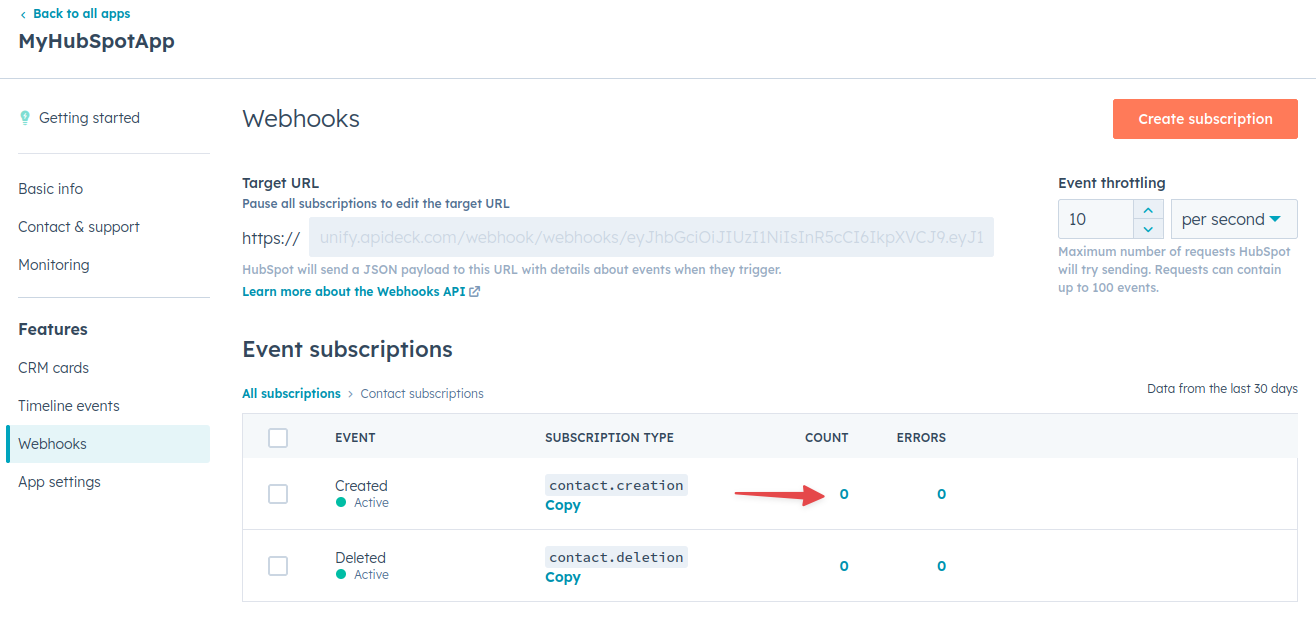
Task: Click the Getting started lightbulb icon
Action: point(25,118)
